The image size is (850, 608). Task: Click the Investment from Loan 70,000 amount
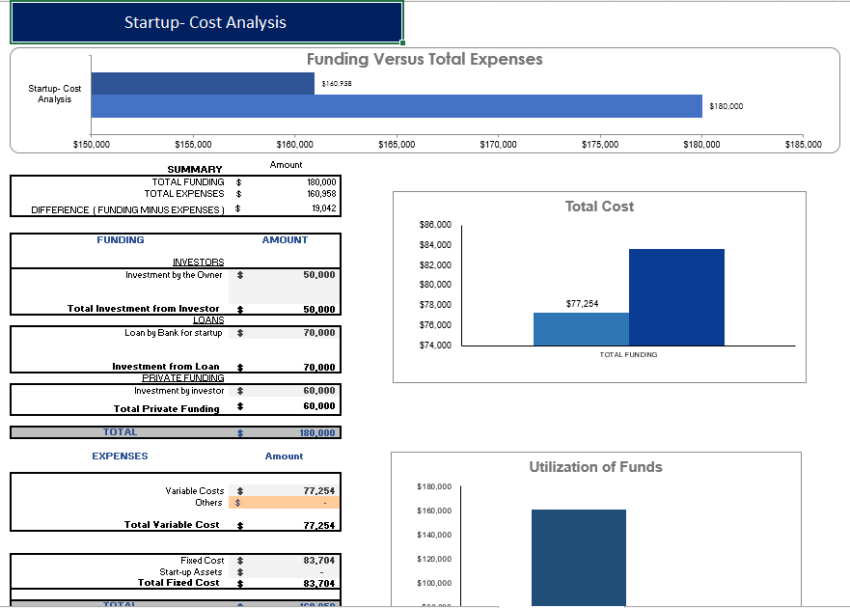pos(320,366)
